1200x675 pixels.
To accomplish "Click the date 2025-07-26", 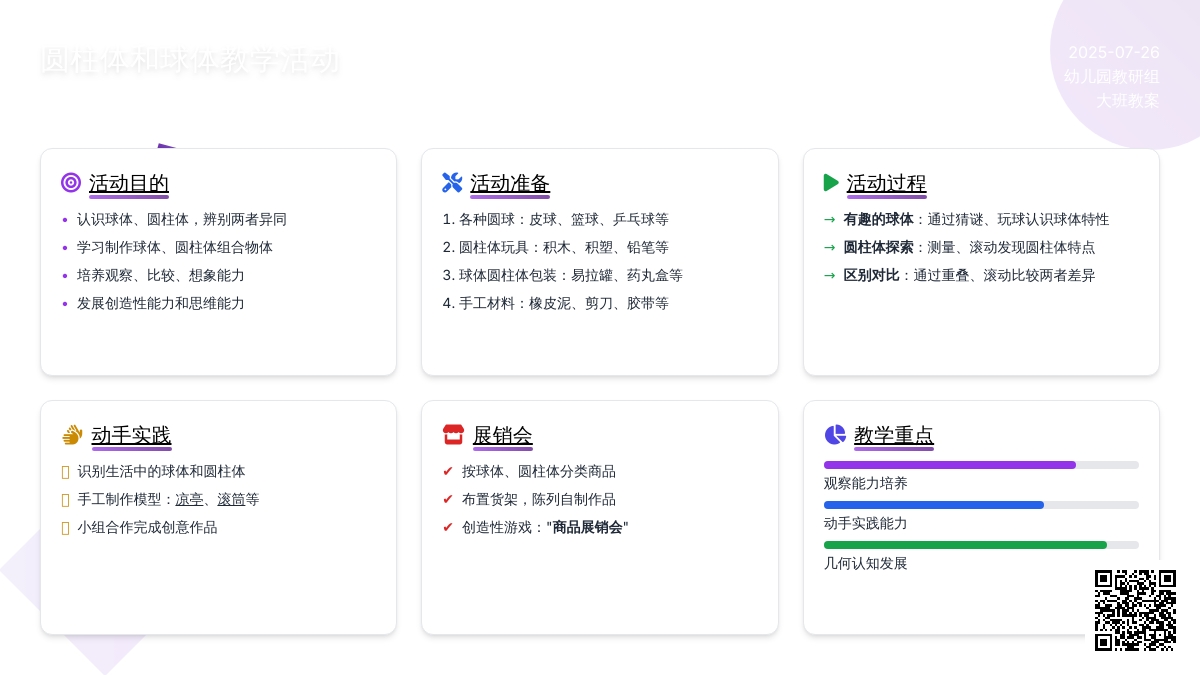I will (x=1114, y=52).
